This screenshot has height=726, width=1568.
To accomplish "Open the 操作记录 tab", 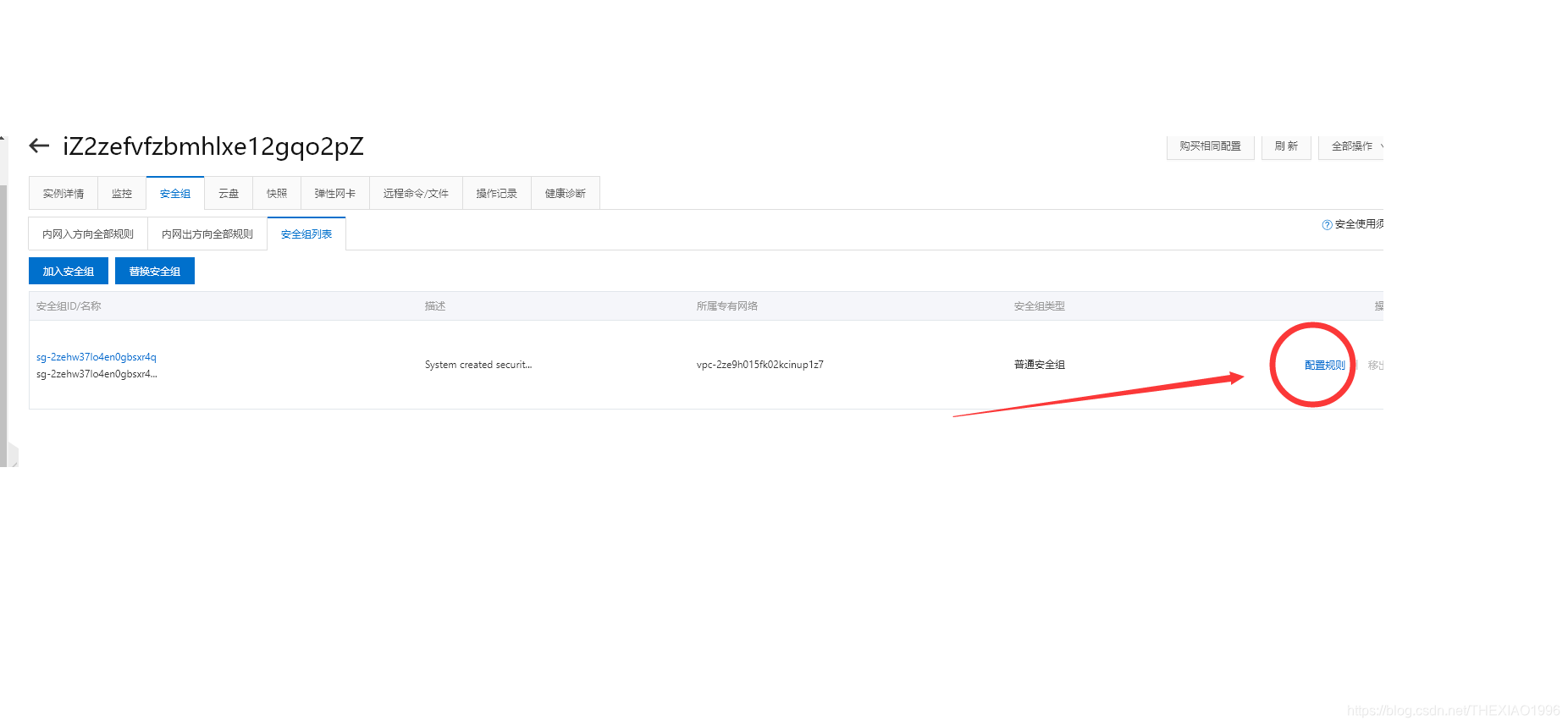I will [496, 194].
